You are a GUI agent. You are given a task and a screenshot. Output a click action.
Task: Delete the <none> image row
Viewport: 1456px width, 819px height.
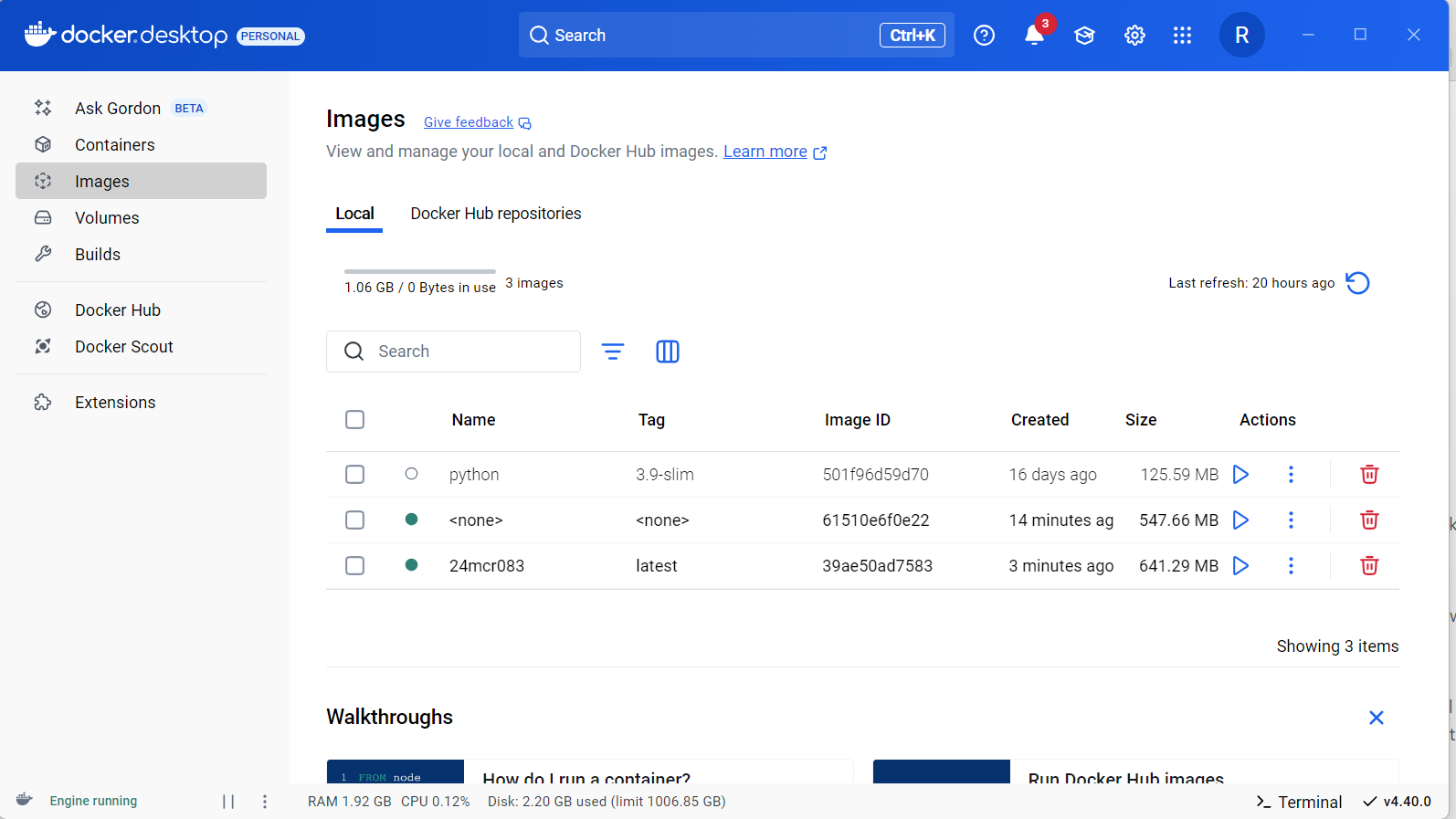coord(1369,520)
